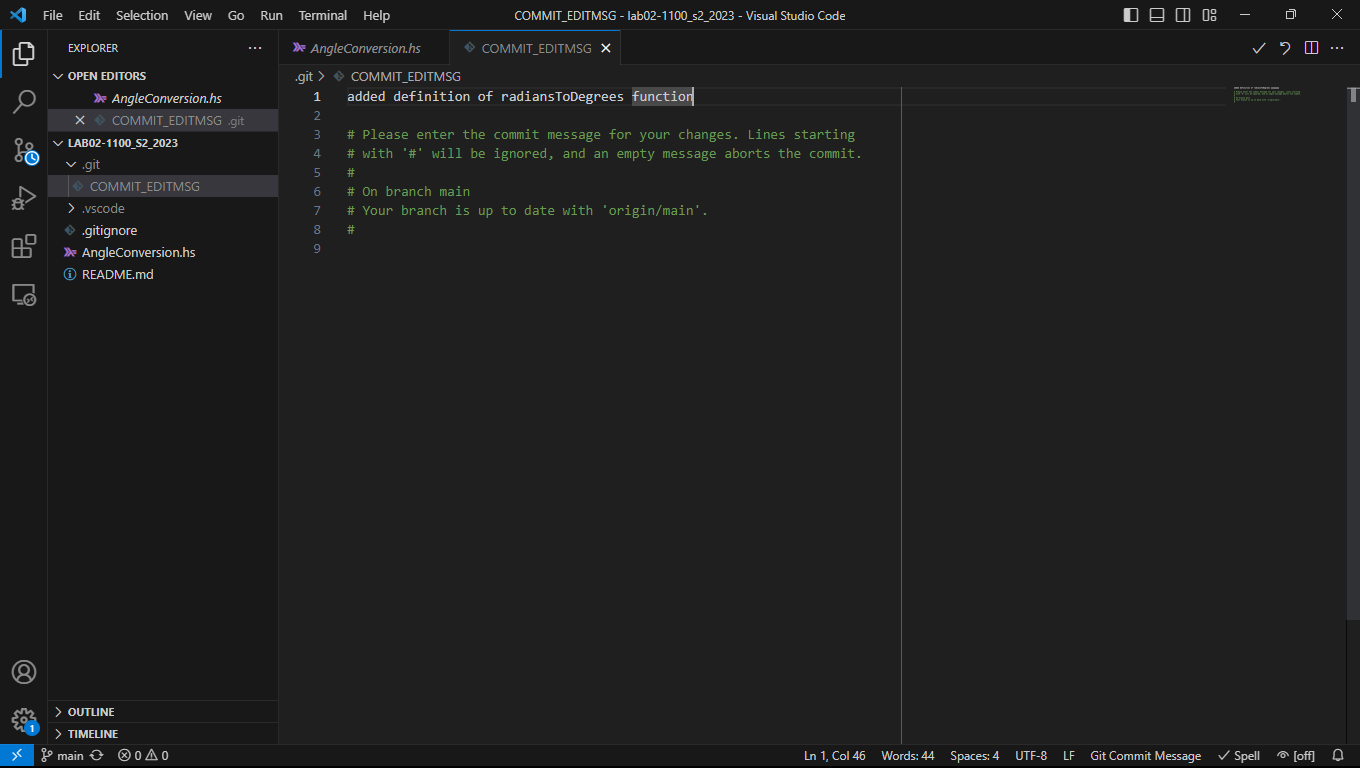Place cursor on commit message line 1
This screenshot has width=1360, height=768.
coord(520,96)
